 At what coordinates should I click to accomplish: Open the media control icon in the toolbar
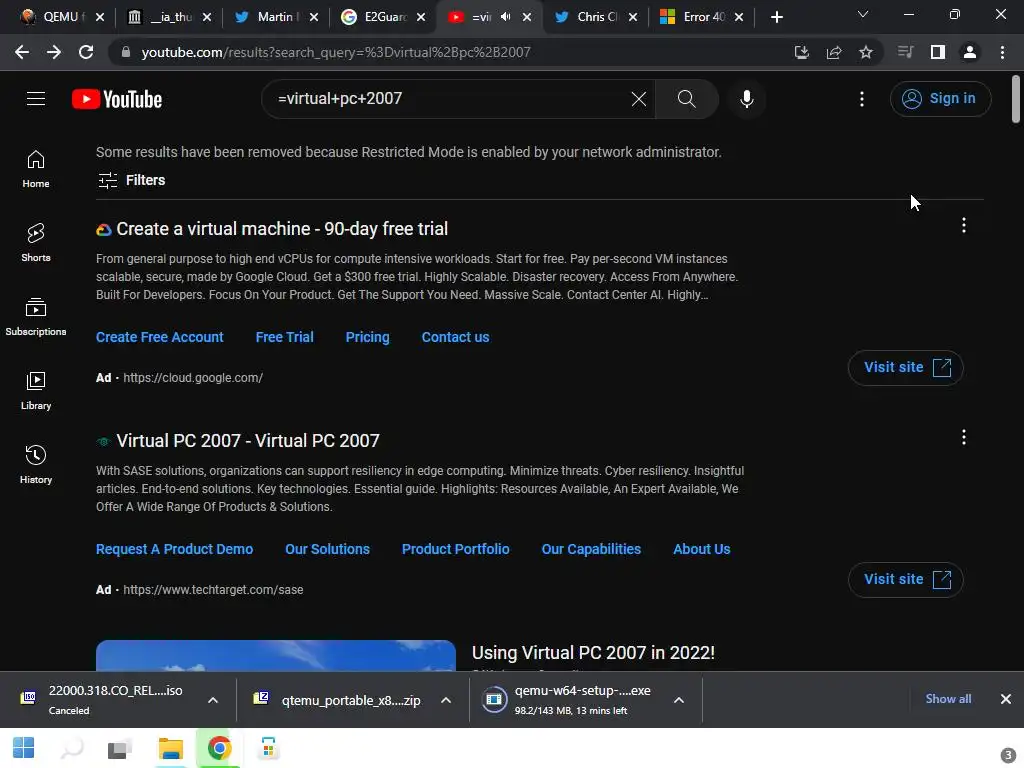pos(905,52)
